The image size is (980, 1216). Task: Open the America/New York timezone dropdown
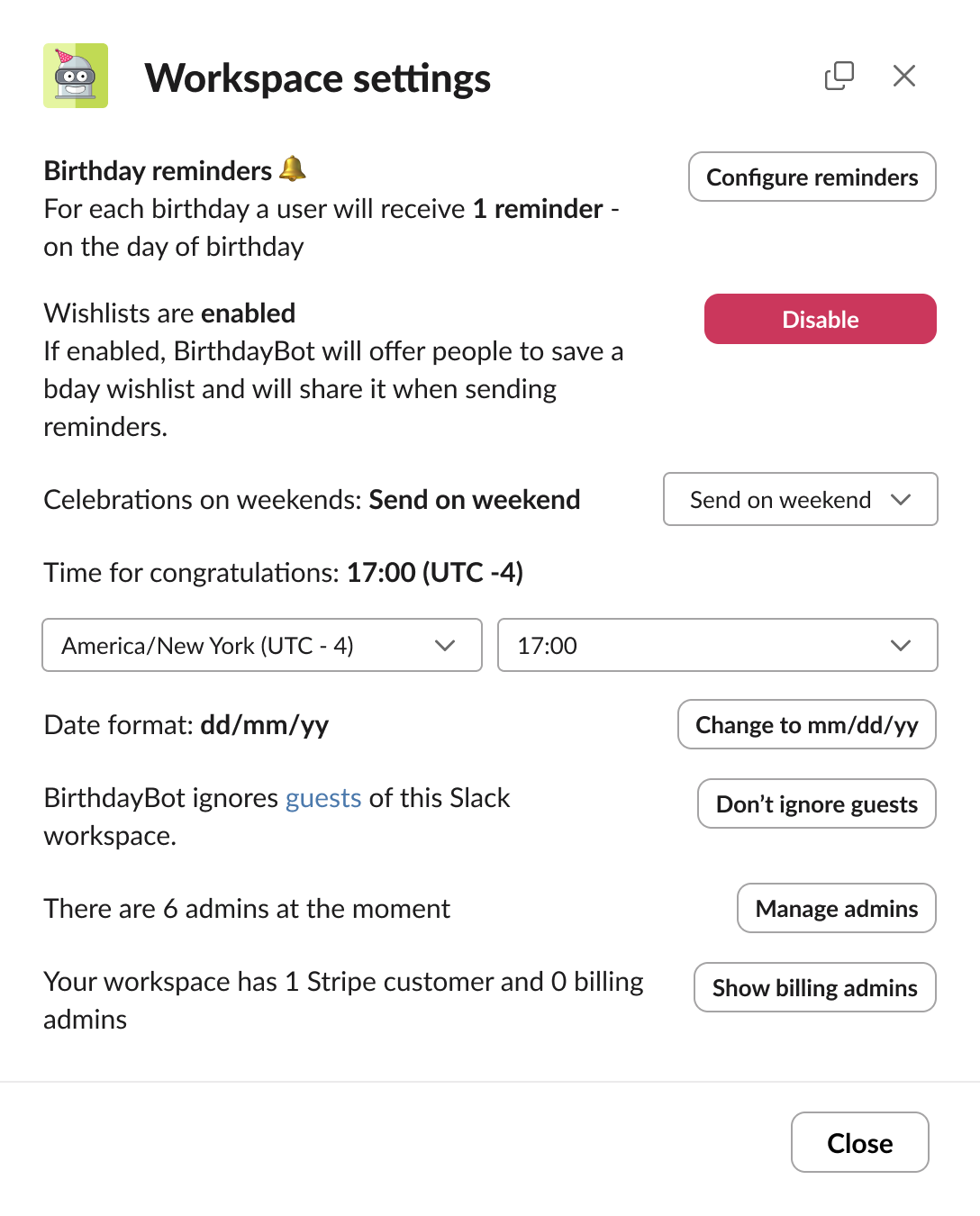pyautogui.click(x=261, y=645)
